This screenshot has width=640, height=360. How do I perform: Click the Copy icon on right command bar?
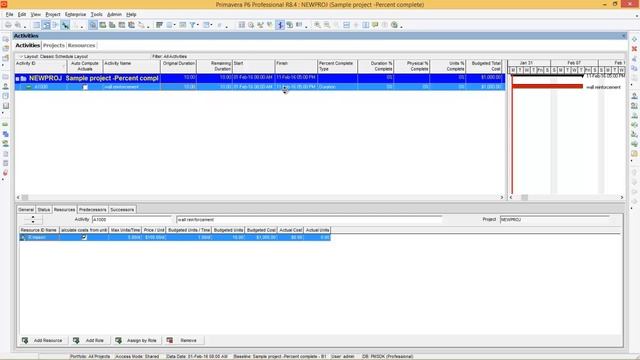(x=634, y=68)
